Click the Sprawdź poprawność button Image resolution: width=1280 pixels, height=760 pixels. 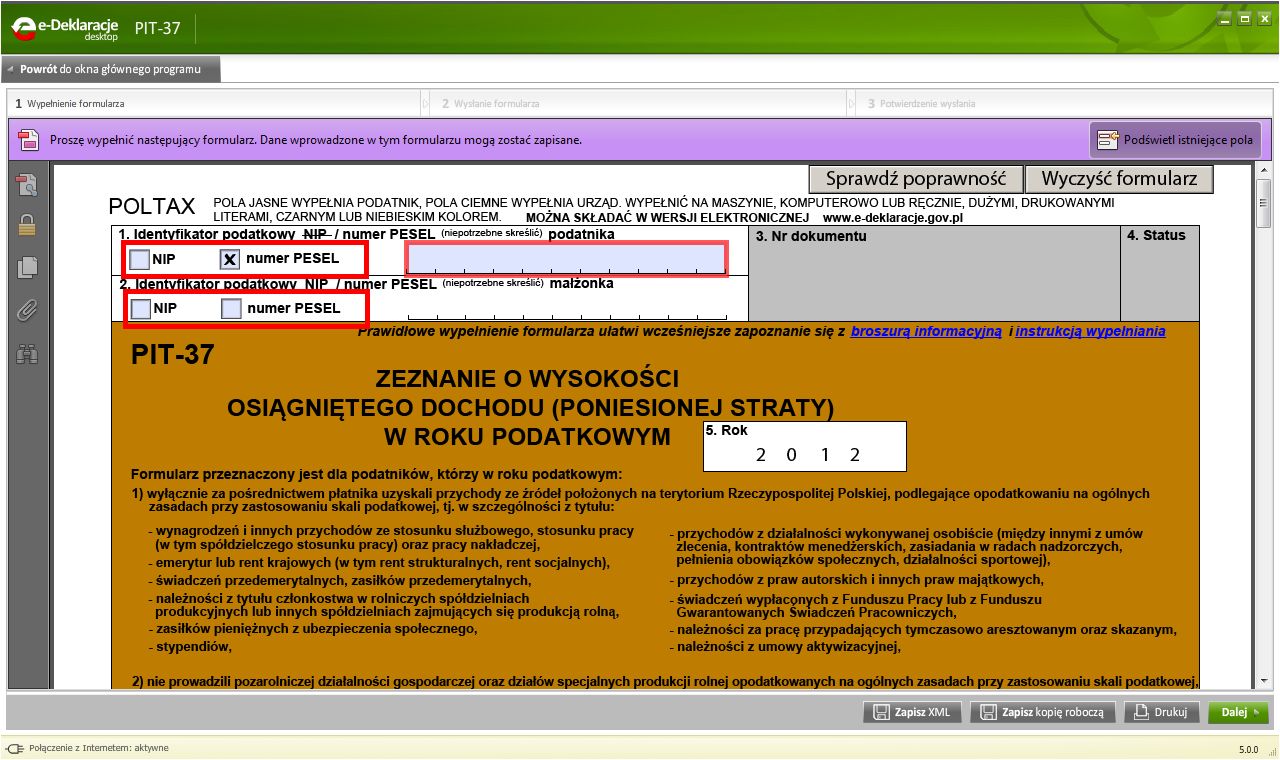point(915,179)
